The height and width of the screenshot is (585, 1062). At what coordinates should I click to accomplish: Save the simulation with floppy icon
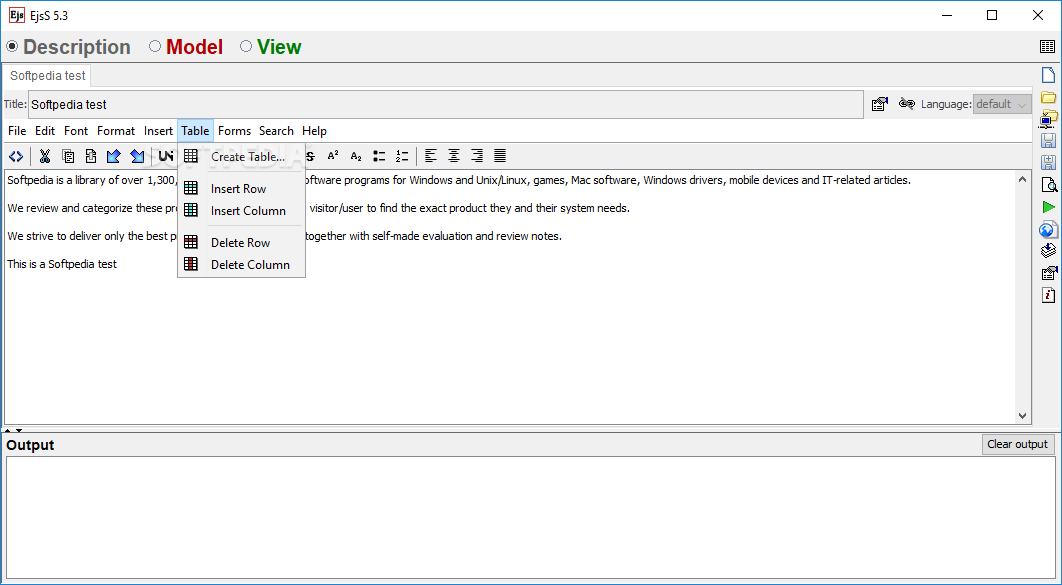(1048, 141)
